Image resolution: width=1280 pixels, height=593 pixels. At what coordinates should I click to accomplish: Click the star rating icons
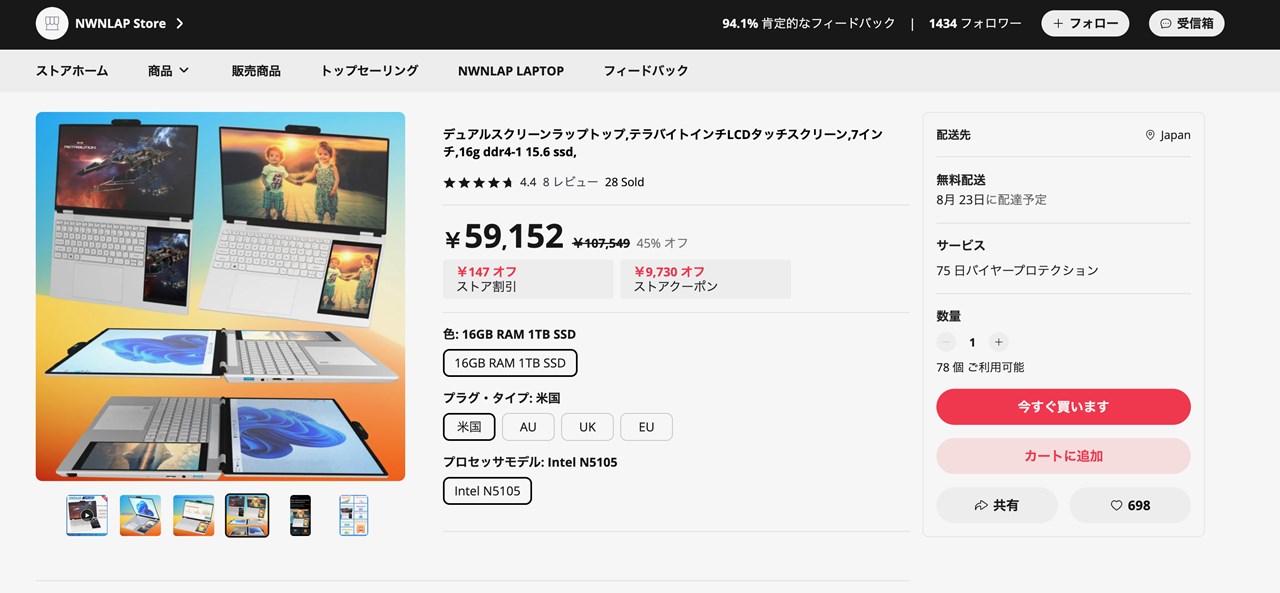click(478, 183)
